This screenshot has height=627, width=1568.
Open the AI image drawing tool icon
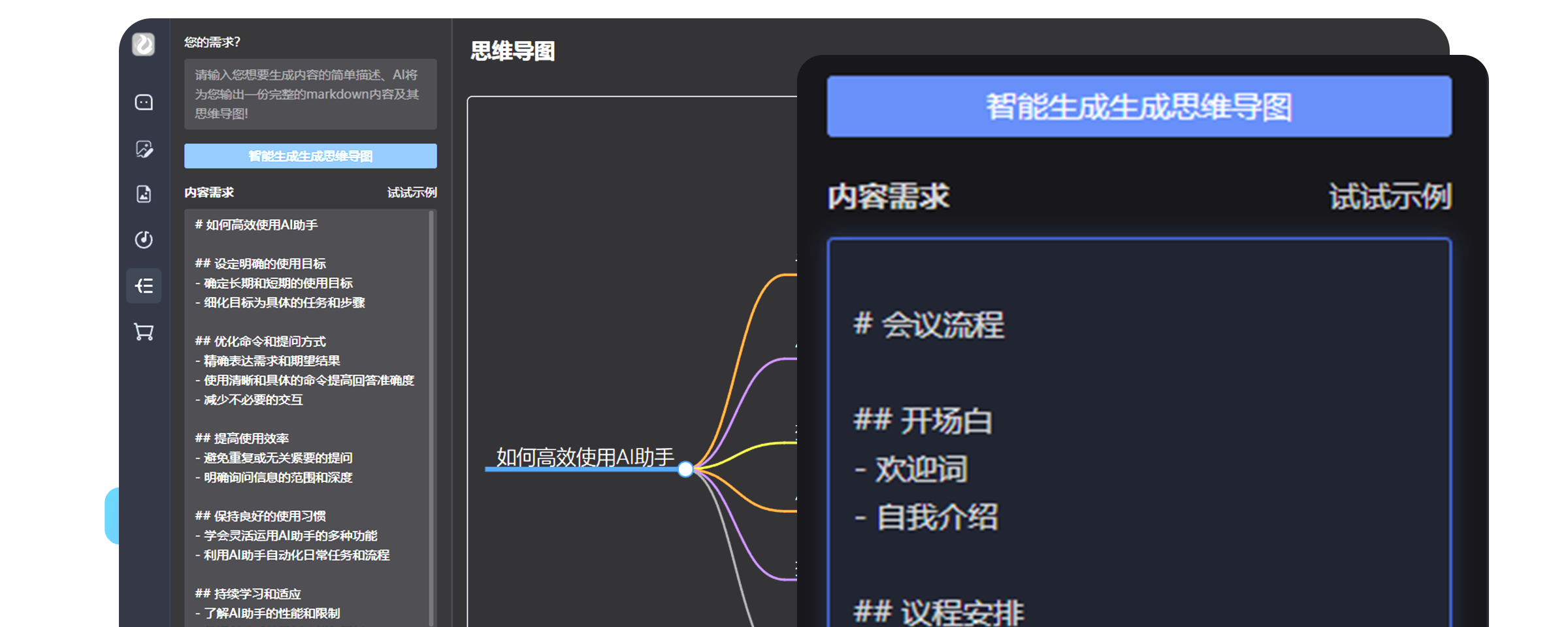click(x=144, y=149)
